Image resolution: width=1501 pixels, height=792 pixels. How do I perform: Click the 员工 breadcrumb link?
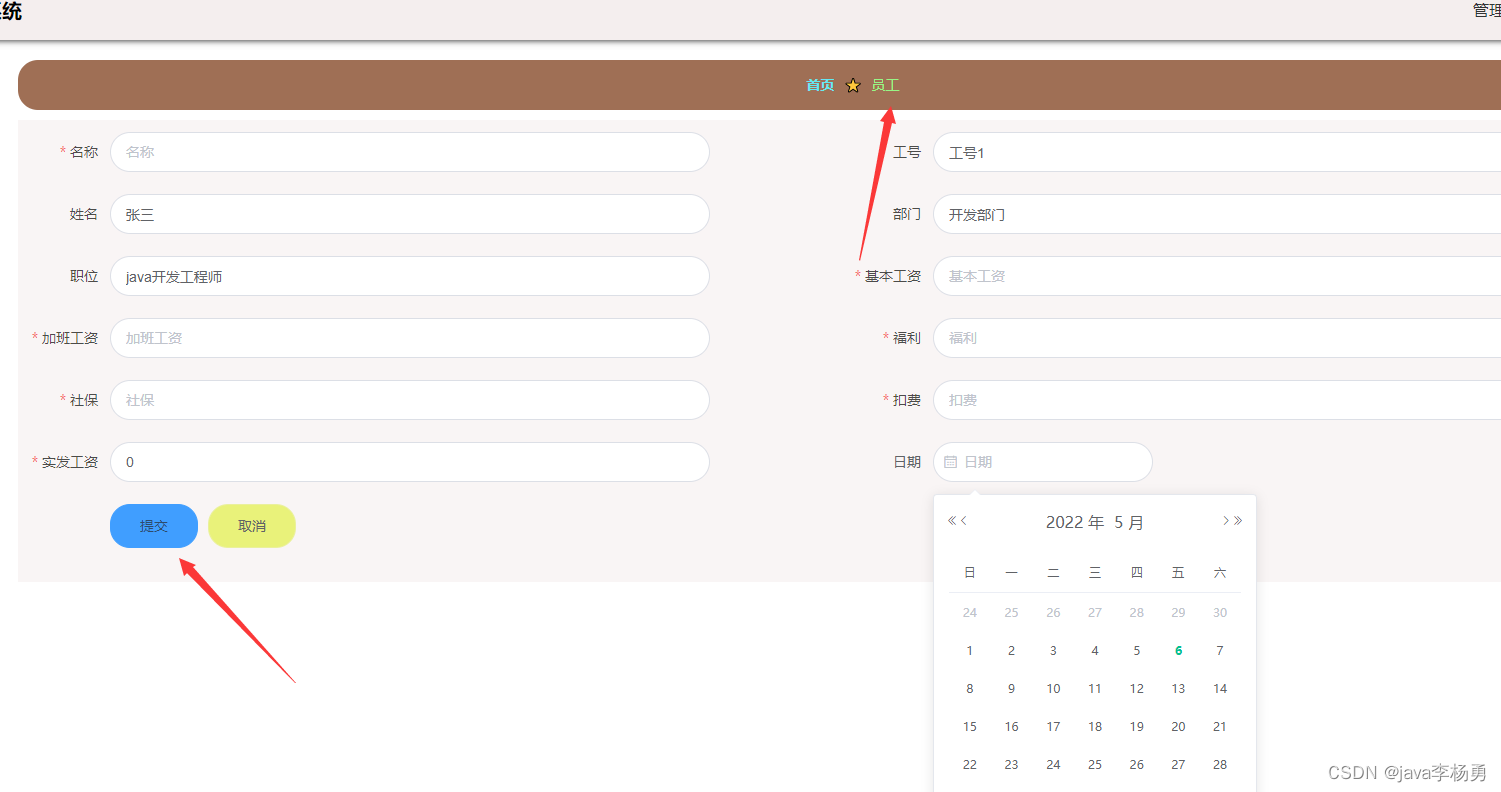[885, 85]
